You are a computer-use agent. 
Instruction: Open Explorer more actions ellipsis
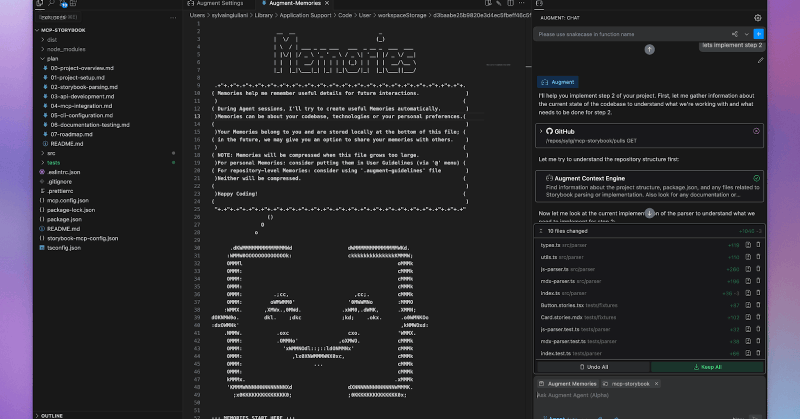(173, 17)
